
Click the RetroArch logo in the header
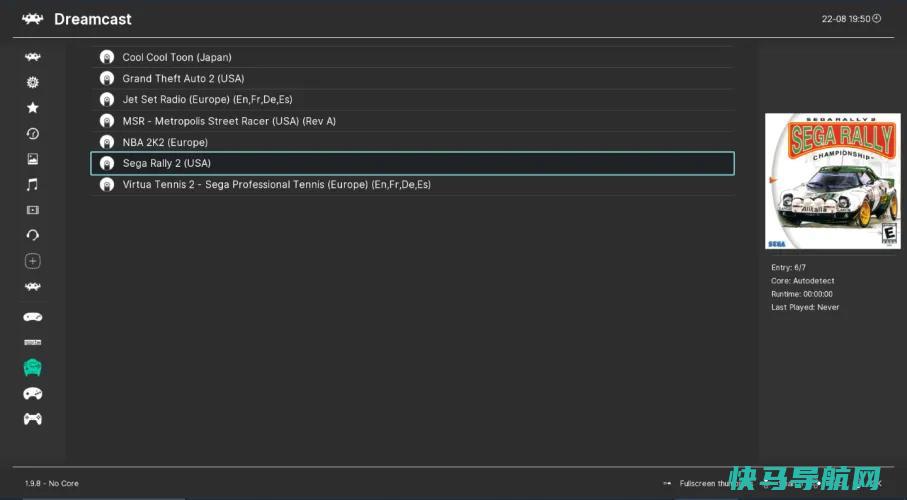pyautogui.click(x=32, y=19)
